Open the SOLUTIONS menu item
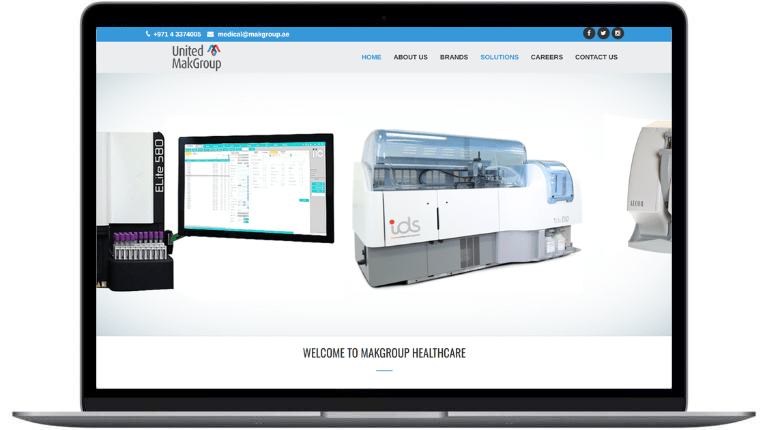This screenshot has height=430, width=768. point(499,57)
